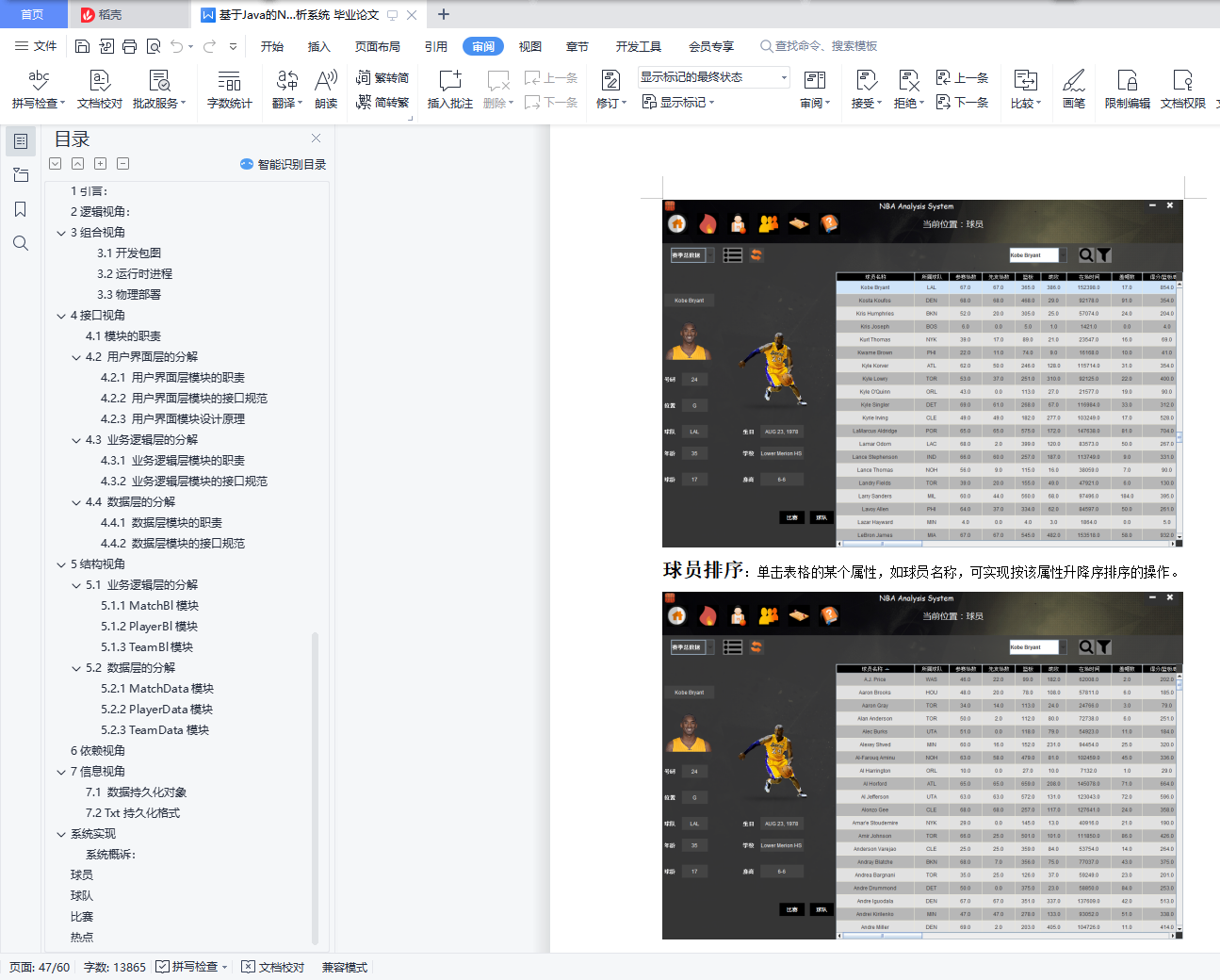Collapse the 4.2 用户界面层的分解 chevron
This screenshot has height=980, width=1220.
pyautogui.click(x=76, y=357)
